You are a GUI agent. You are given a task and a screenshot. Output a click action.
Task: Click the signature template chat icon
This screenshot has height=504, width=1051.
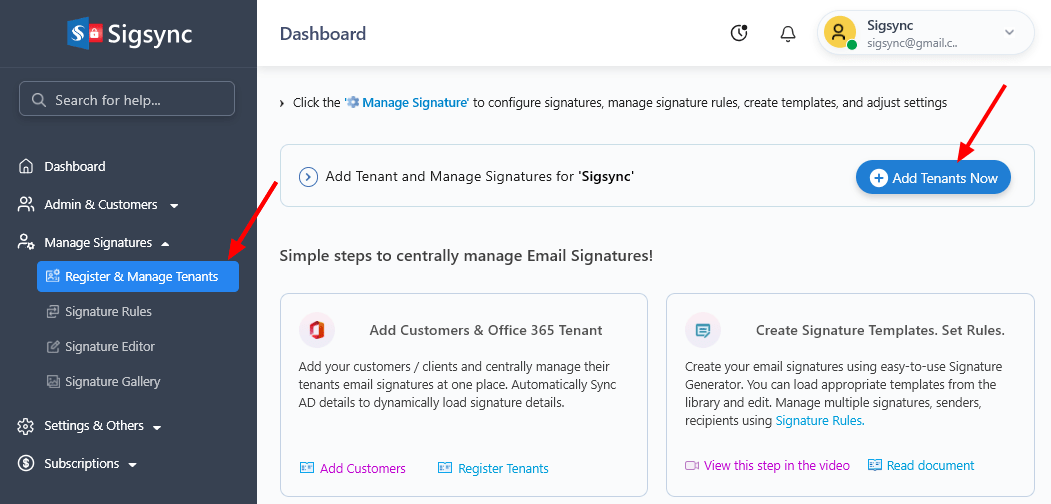[703, 330]
